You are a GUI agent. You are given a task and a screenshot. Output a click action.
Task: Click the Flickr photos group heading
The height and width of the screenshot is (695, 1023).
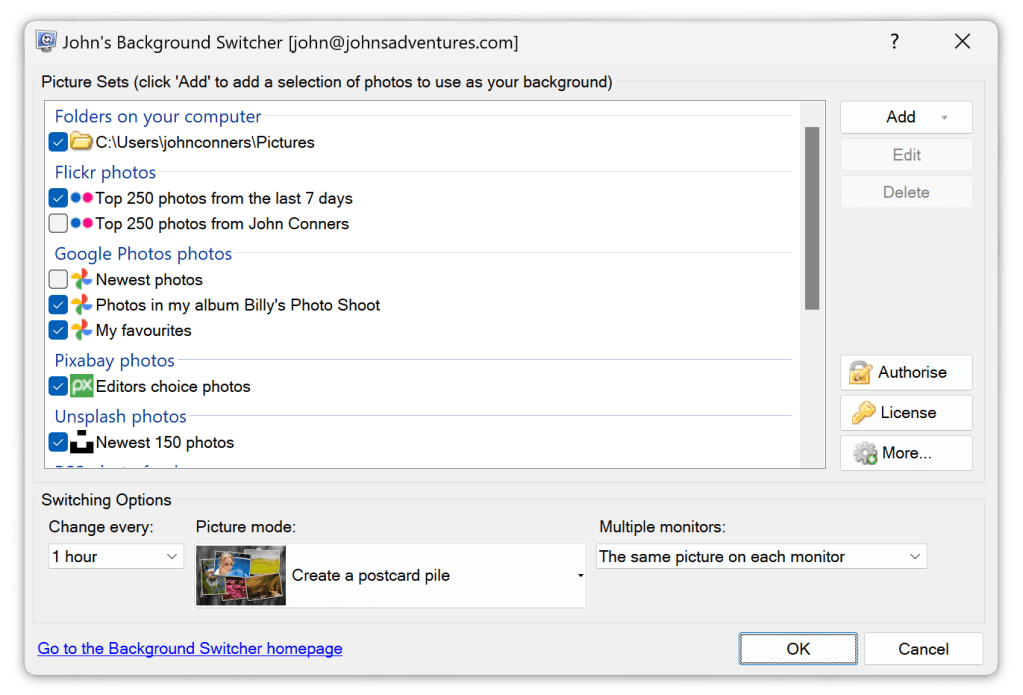(105, 172)
